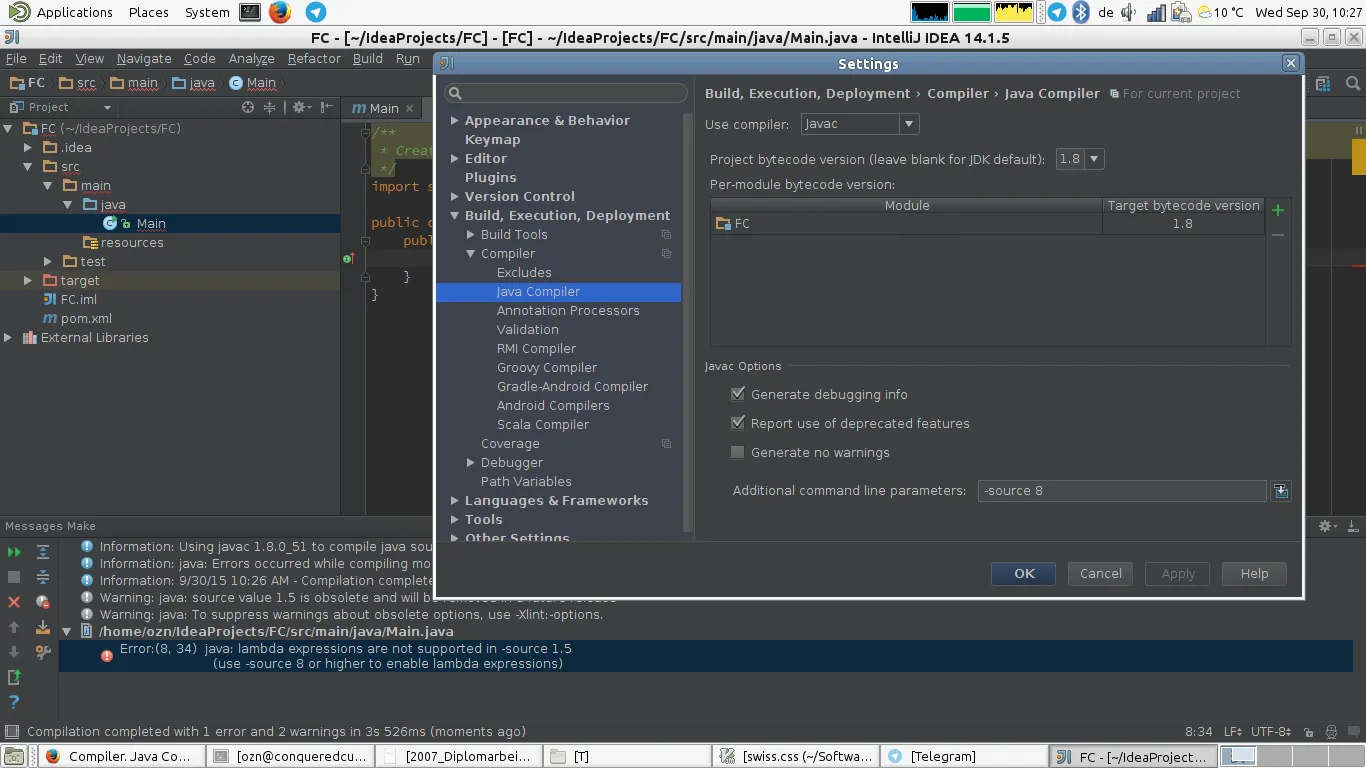This screenshot has width=1366, height=768.
Task: Click the Messages panel gear icon
Action: pyautogui.click(x=1326, y=526)
